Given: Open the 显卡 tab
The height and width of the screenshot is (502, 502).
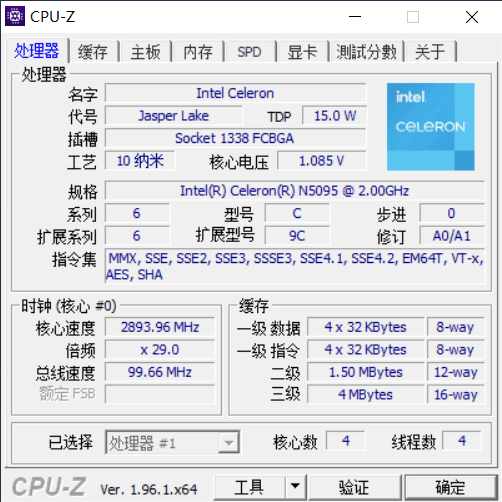Looking at the screenshot, I should pos(302,52).
